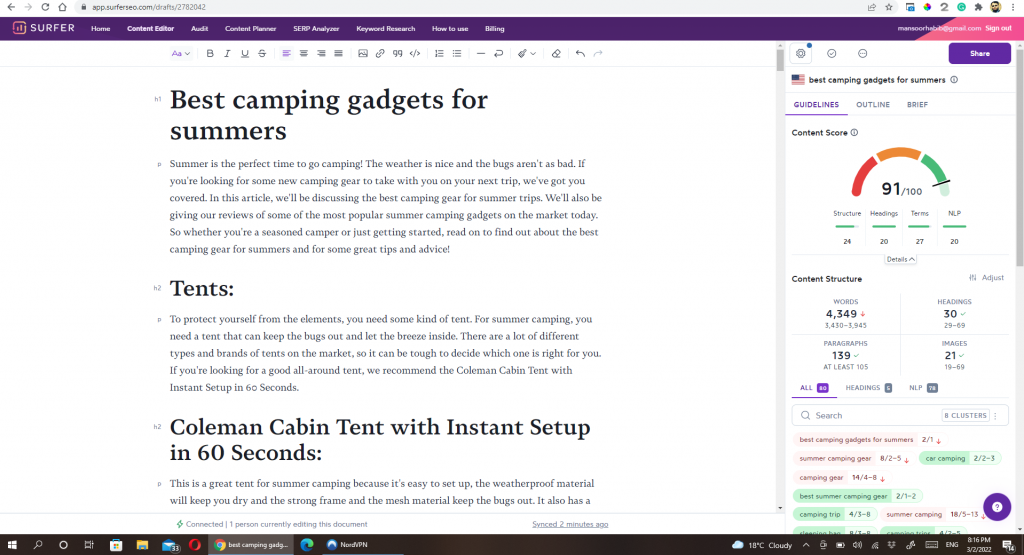Screen dimensions: 1024x555
Task: Center align the text
Action: (304, 54)
